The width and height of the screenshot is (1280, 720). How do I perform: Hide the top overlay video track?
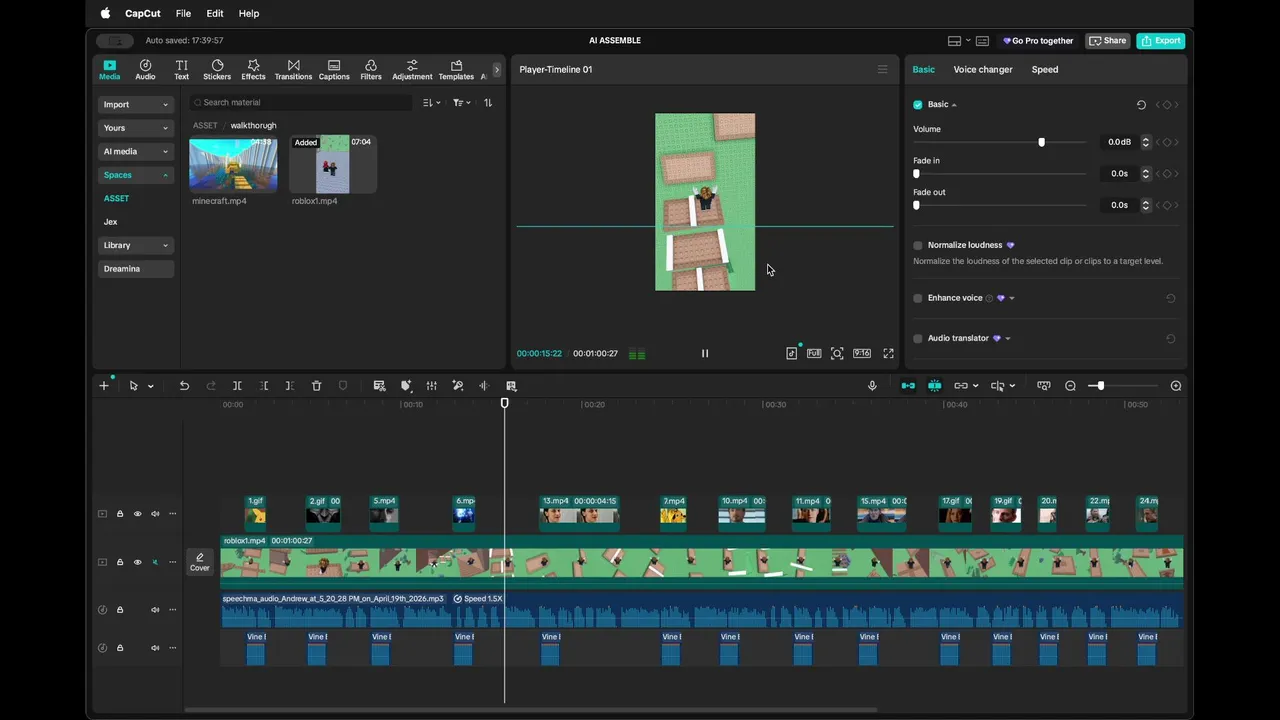pyautogui.click(x=138, y=514)
